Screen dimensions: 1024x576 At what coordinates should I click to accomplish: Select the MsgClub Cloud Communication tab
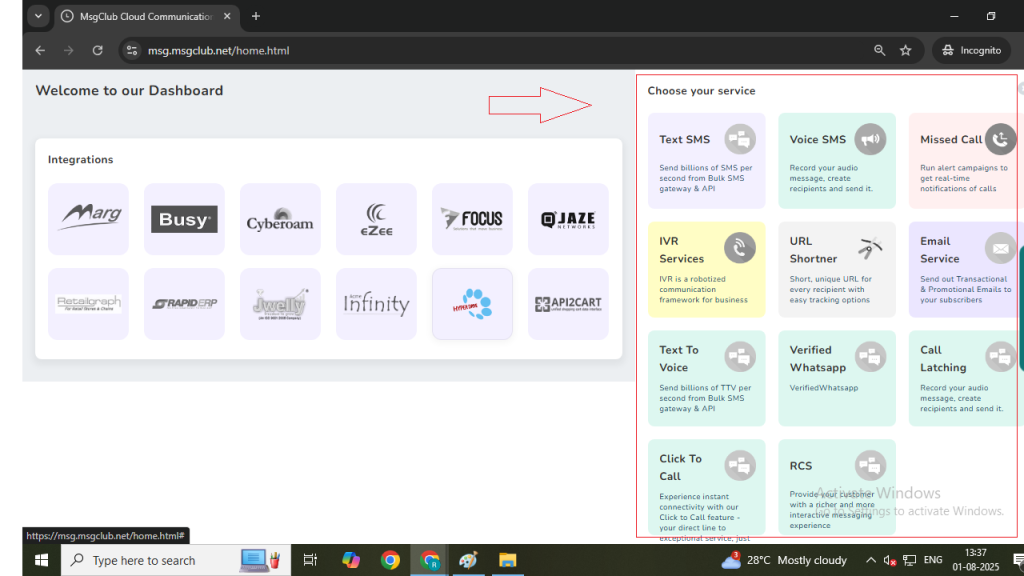[146, 16]
